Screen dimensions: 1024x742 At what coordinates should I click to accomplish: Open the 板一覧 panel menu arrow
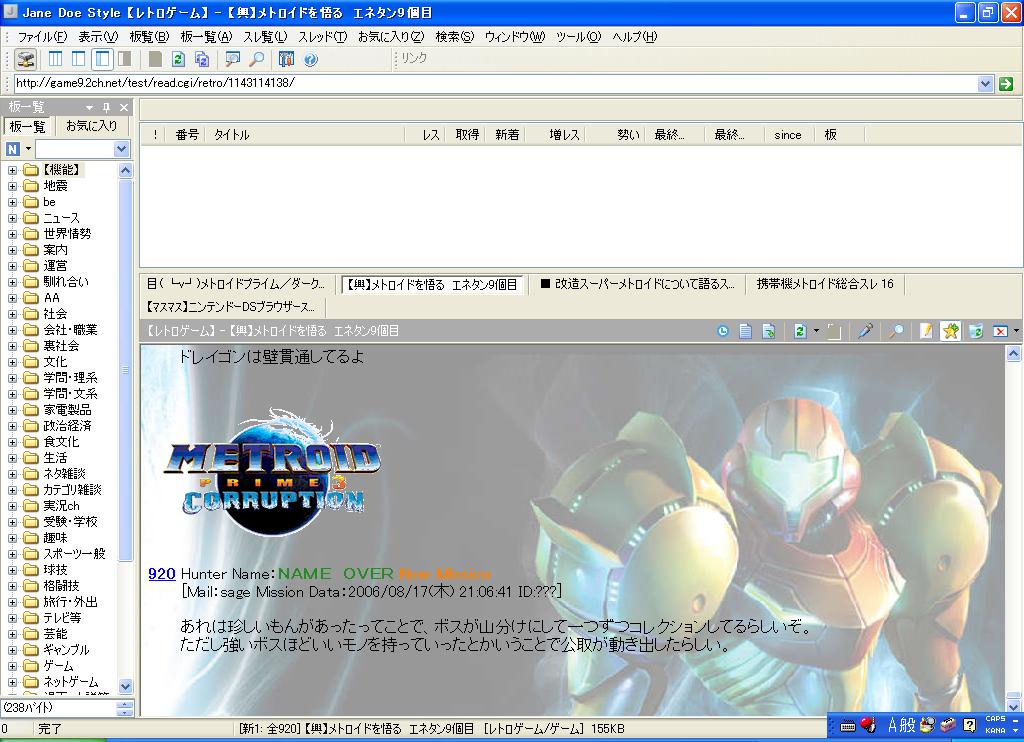pos(89,107)
